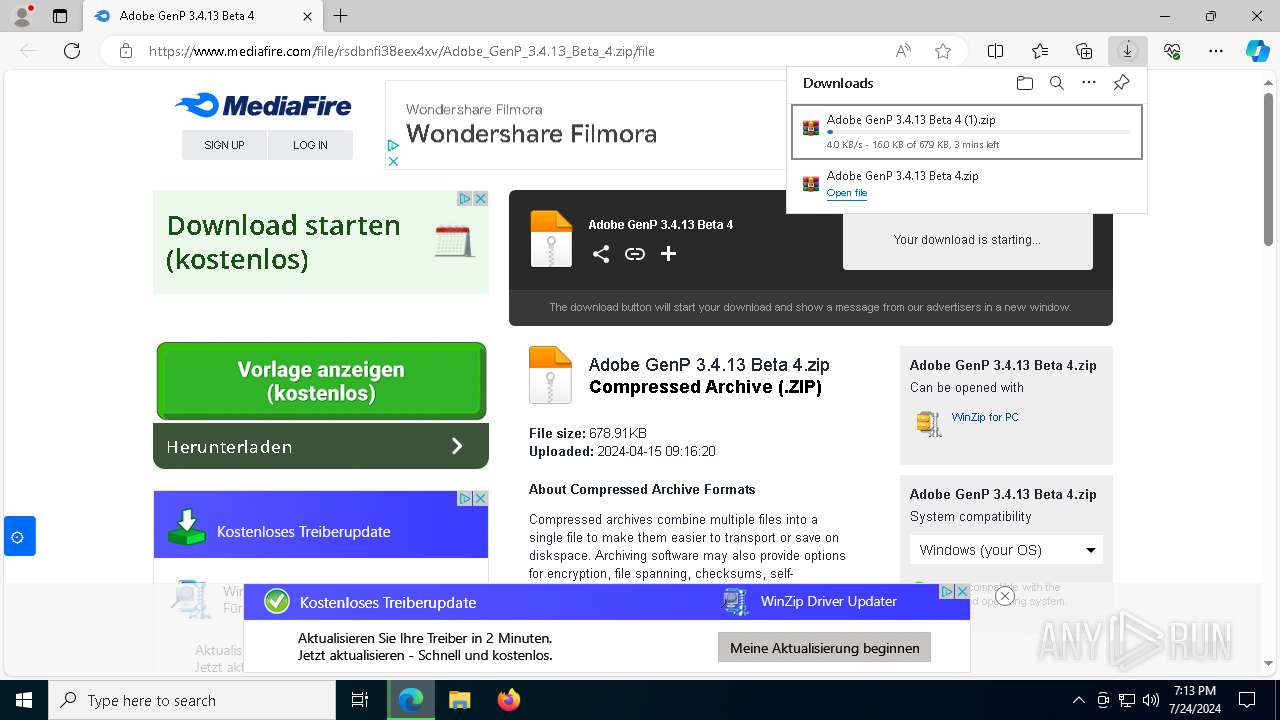Search downloads in the Downloads panel

coord(1057,83)
